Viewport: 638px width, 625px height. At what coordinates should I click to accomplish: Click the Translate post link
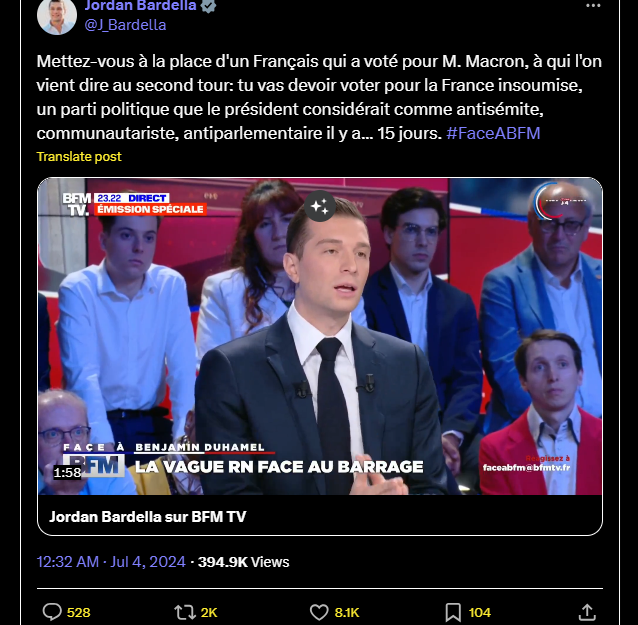point(79,156)
